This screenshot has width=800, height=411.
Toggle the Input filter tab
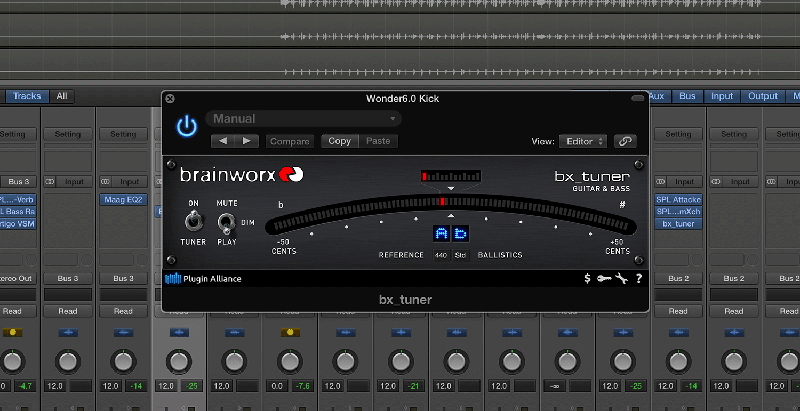[722, 96]
